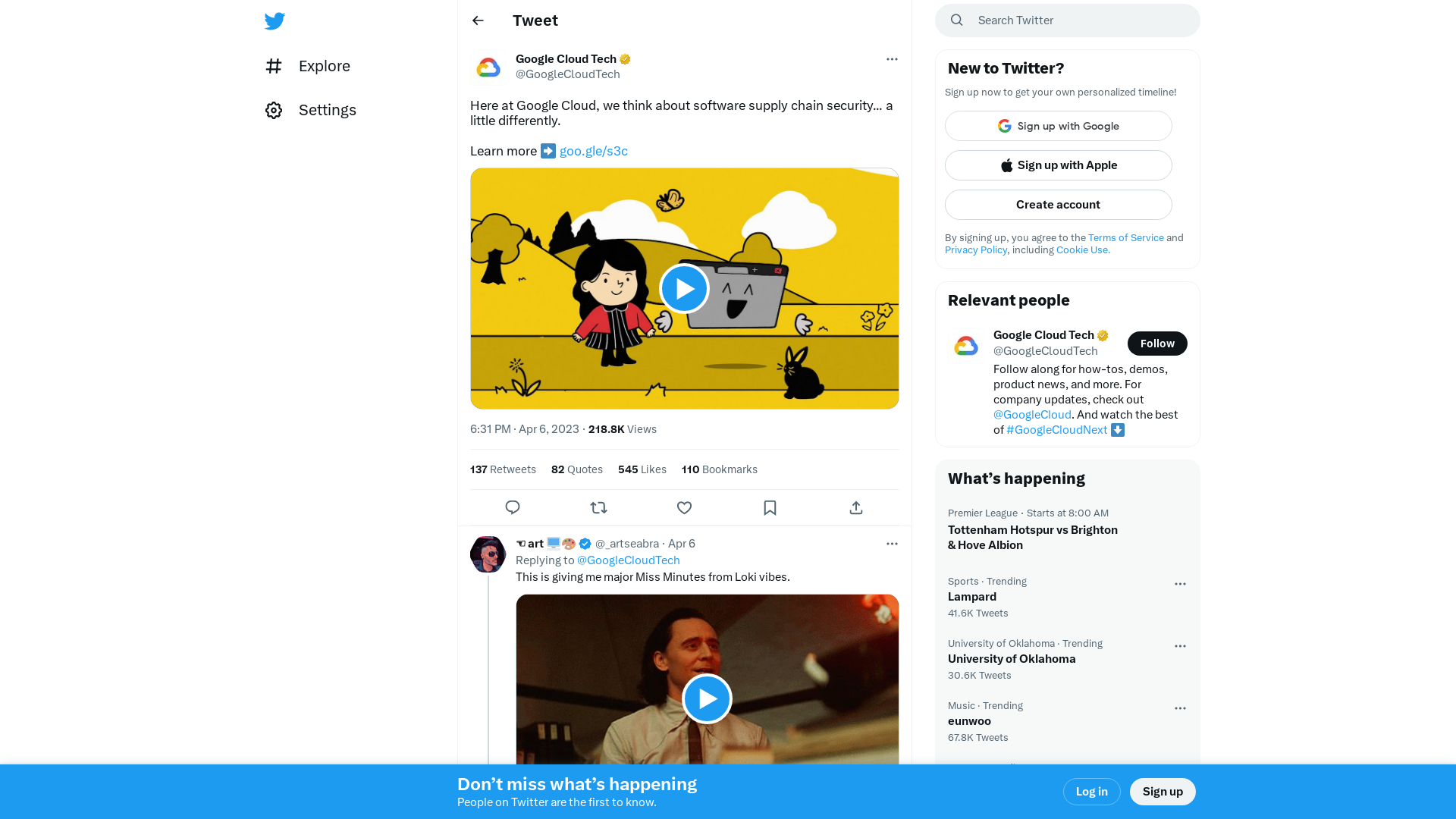Click the like heart icon
Viewport: 1456px width, 819px height.
tap(684, 508)
